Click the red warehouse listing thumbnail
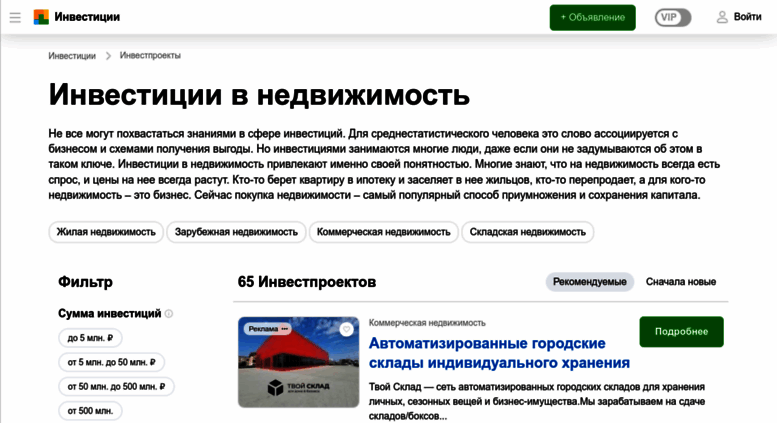The width and height of the screenshot is (777, 423). [x=298, y=363]
